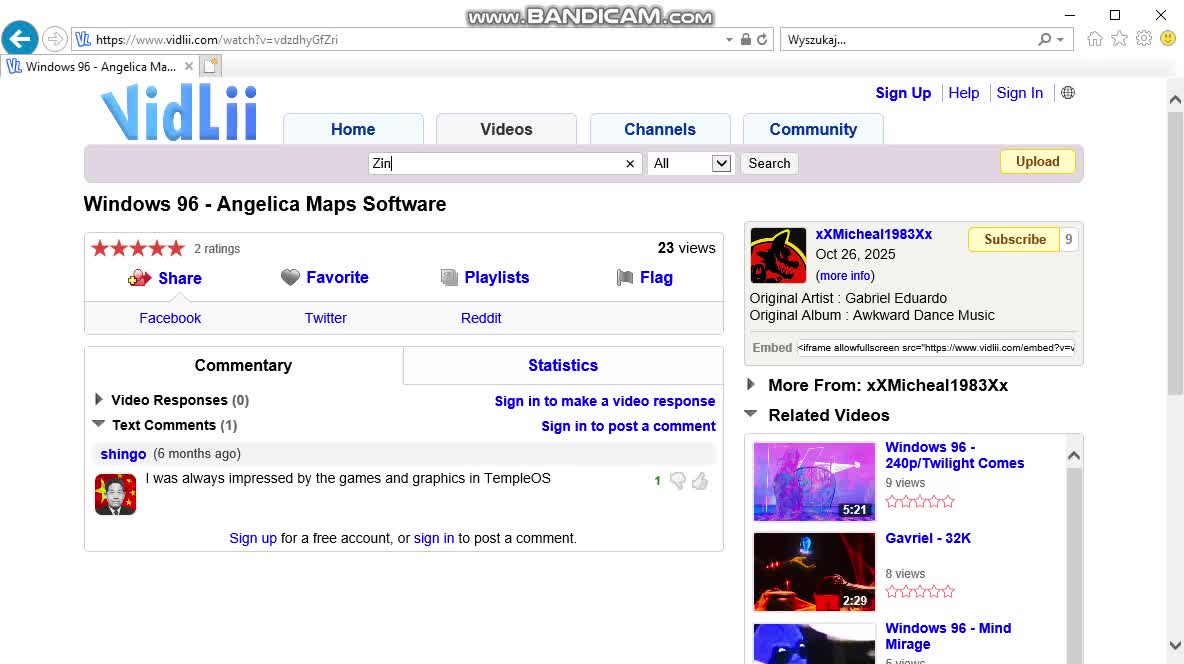
Task: Open shingo's avatar picture
Action: coord(116,494)
